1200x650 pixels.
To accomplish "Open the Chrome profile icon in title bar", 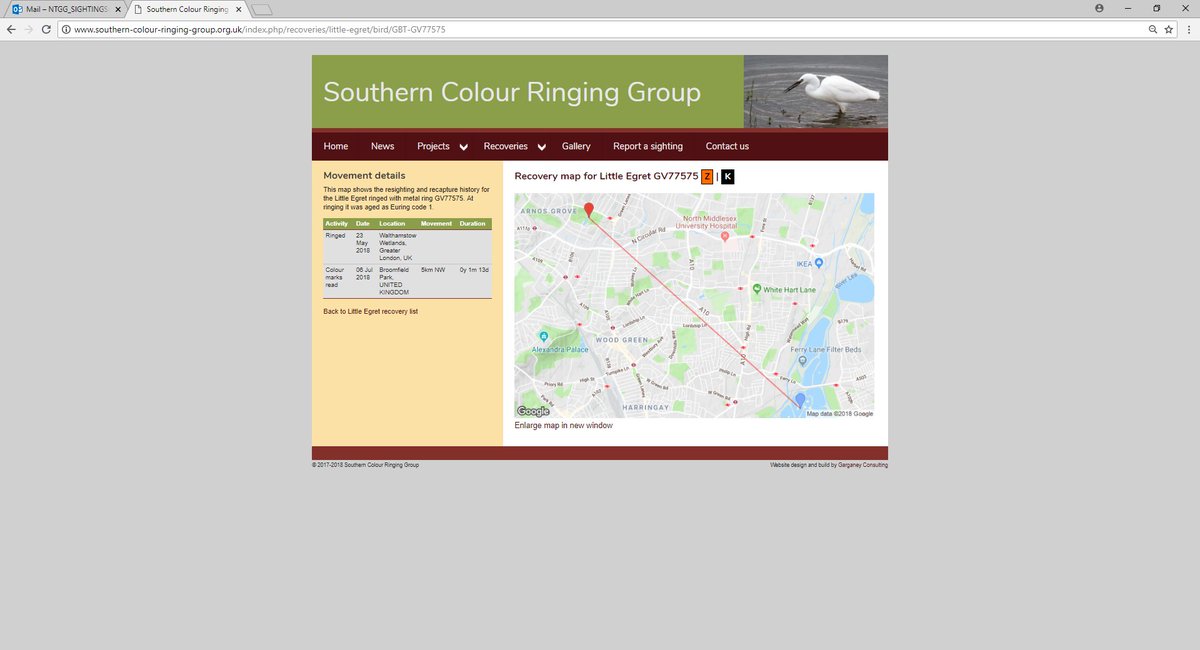I will tap(1100, 8).
